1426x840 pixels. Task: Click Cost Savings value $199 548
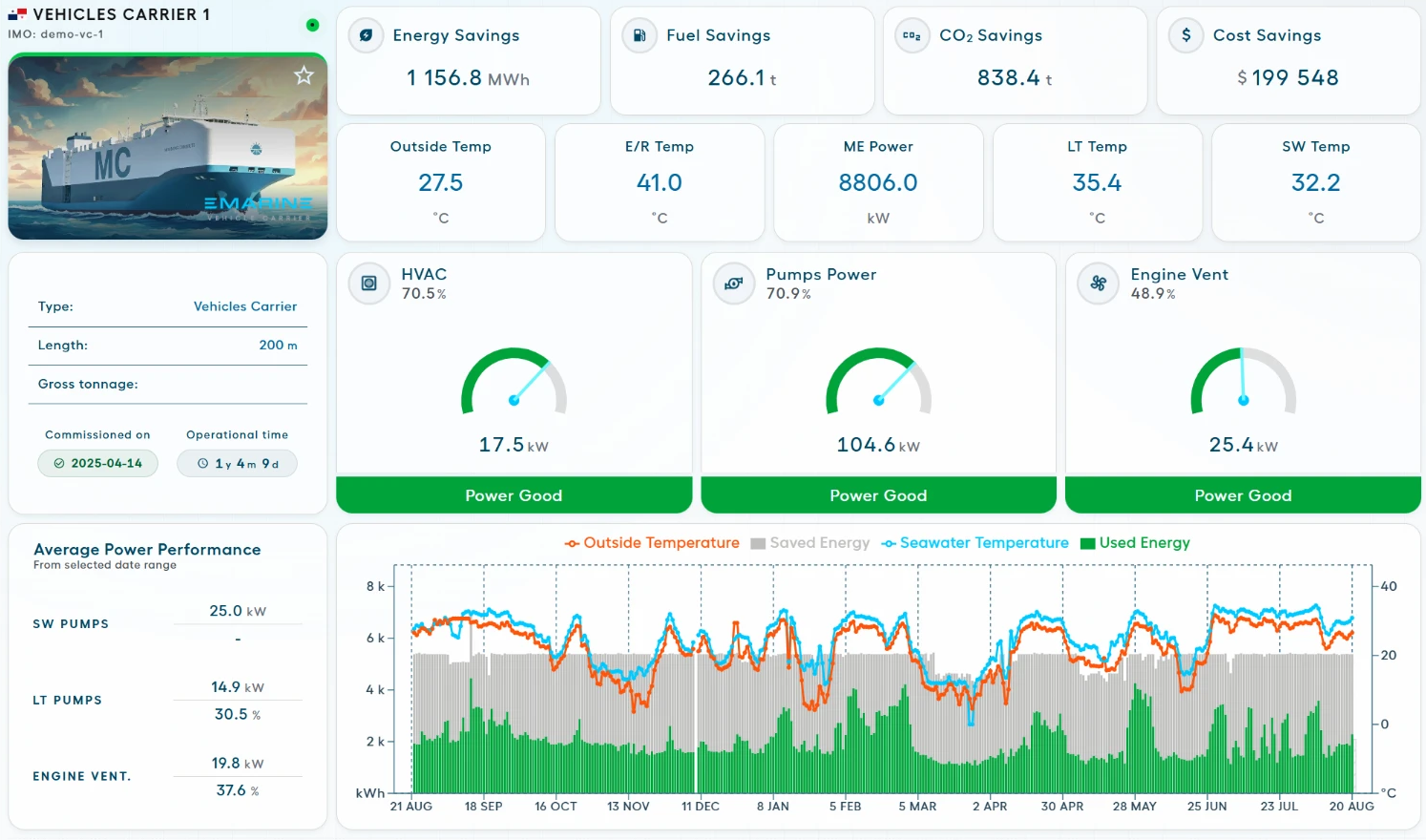1288,78
